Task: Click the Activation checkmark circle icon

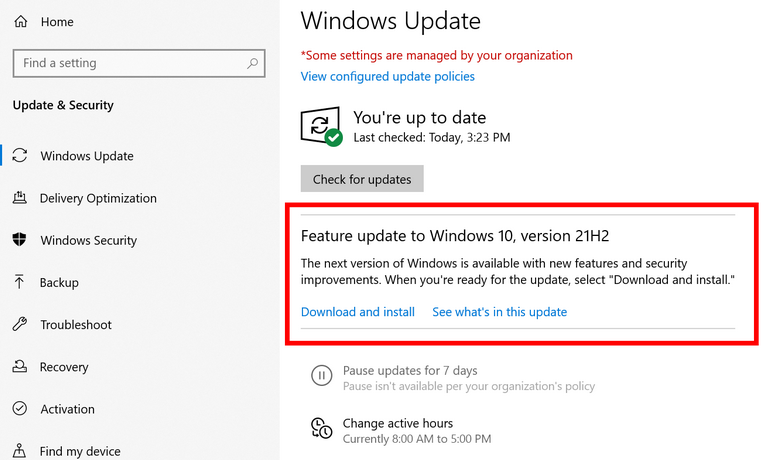Action: (20, 409)
